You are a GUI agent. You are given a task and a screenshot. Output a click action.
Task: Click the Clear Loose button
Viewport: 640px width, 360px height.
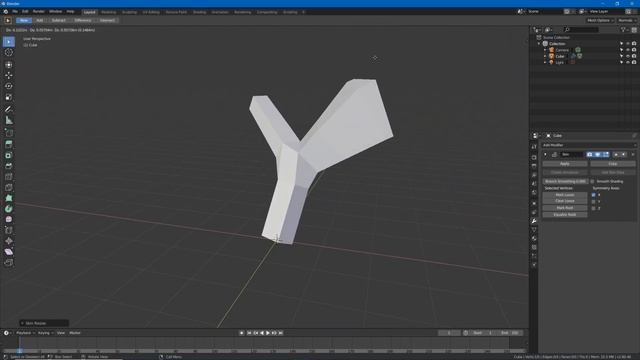coord(565,201)
